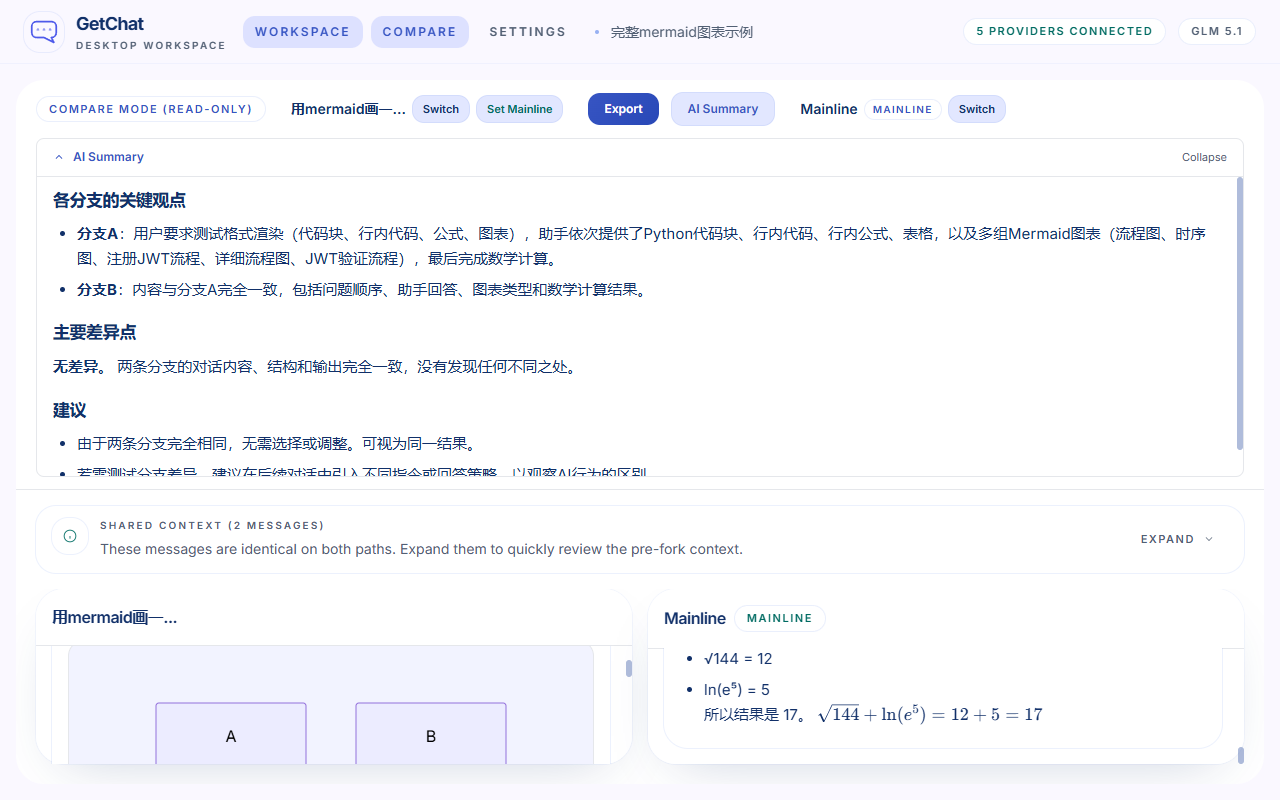This screenshot has height=800, width=1280.
Task: Click the rendered math formula equals 17
Action: [x=930, y=714]
